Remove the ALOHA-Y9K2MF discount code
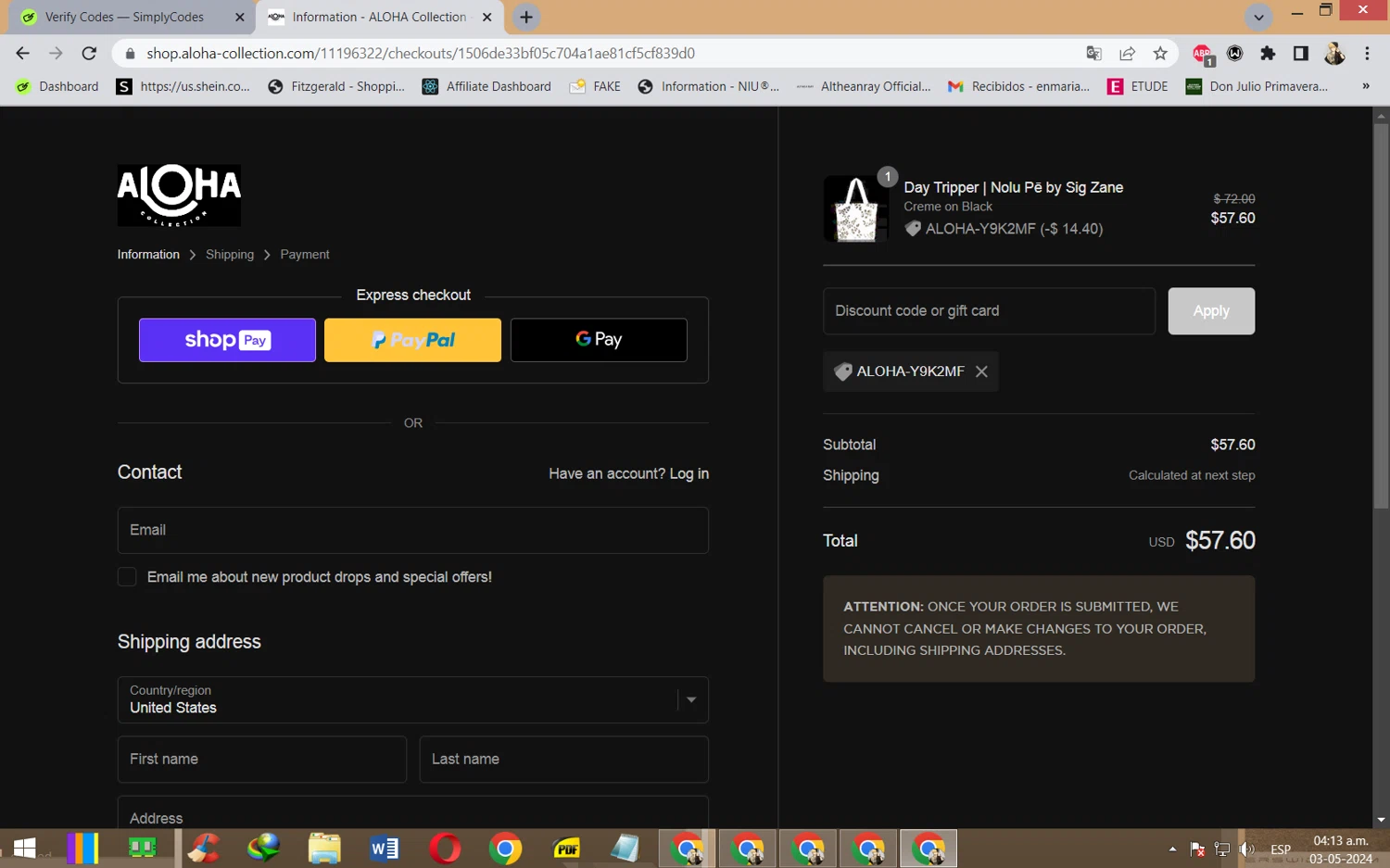The width and height of the screenshot is (1390, 868). pos(981,371)
